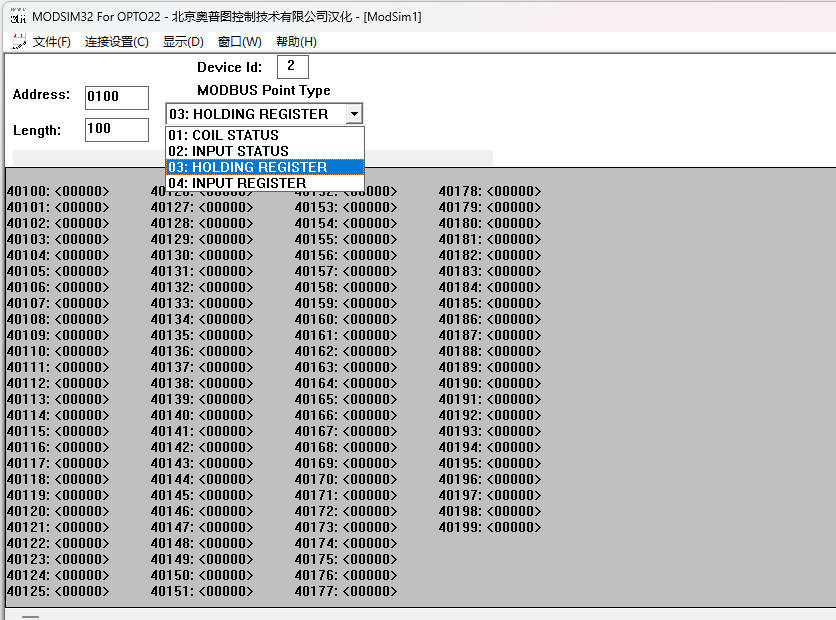
Task: Click the Device Id input field
Action: [292, 67]
